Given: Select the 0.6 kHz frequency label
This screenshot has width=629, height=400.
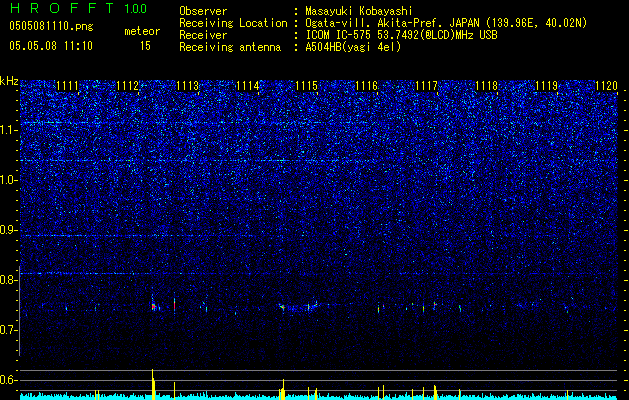Looking at the screenshot, I should (x=9, y=380).
